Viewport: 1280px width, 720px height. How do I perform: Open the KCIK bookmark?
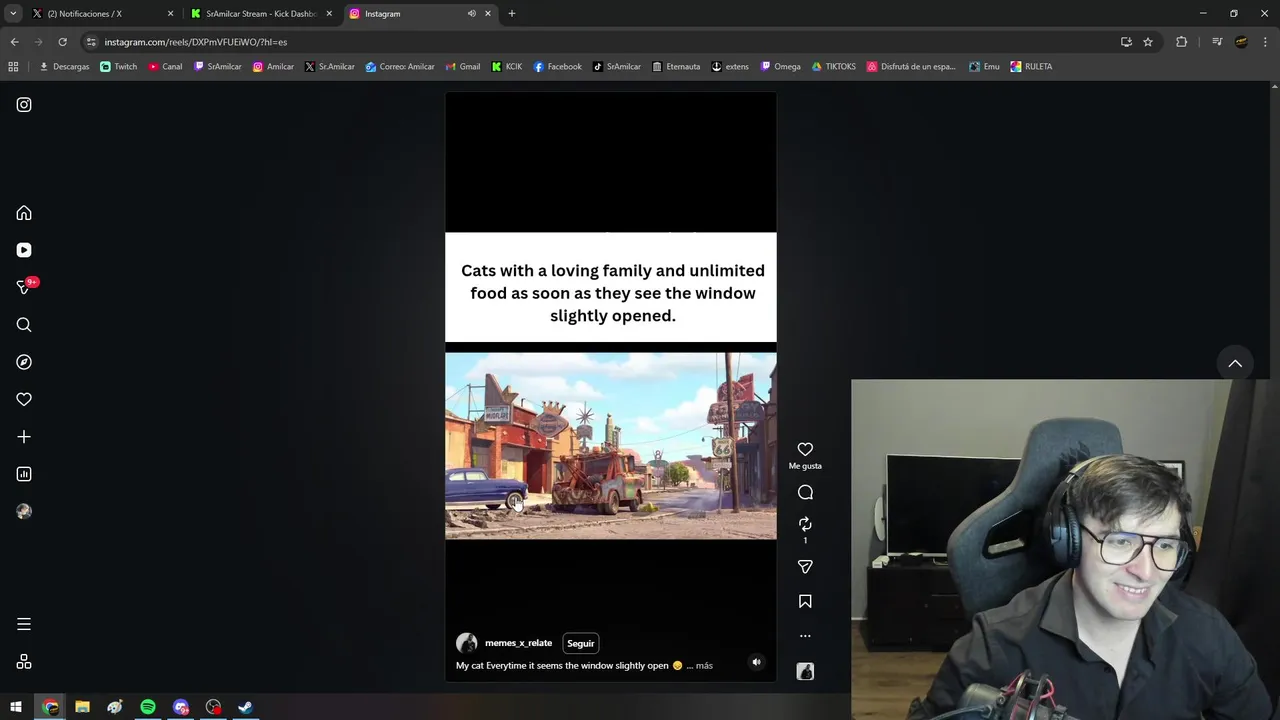click(506, 67)
